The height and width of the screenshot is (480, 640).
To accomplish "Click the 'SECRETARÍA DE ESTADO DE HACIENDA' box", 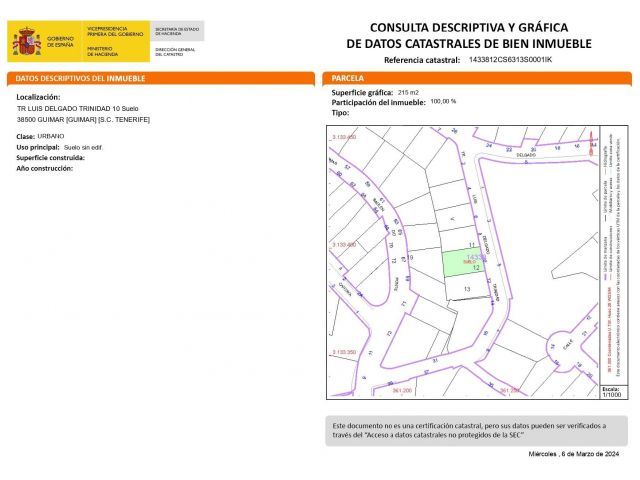I will (x=177, y=31).
